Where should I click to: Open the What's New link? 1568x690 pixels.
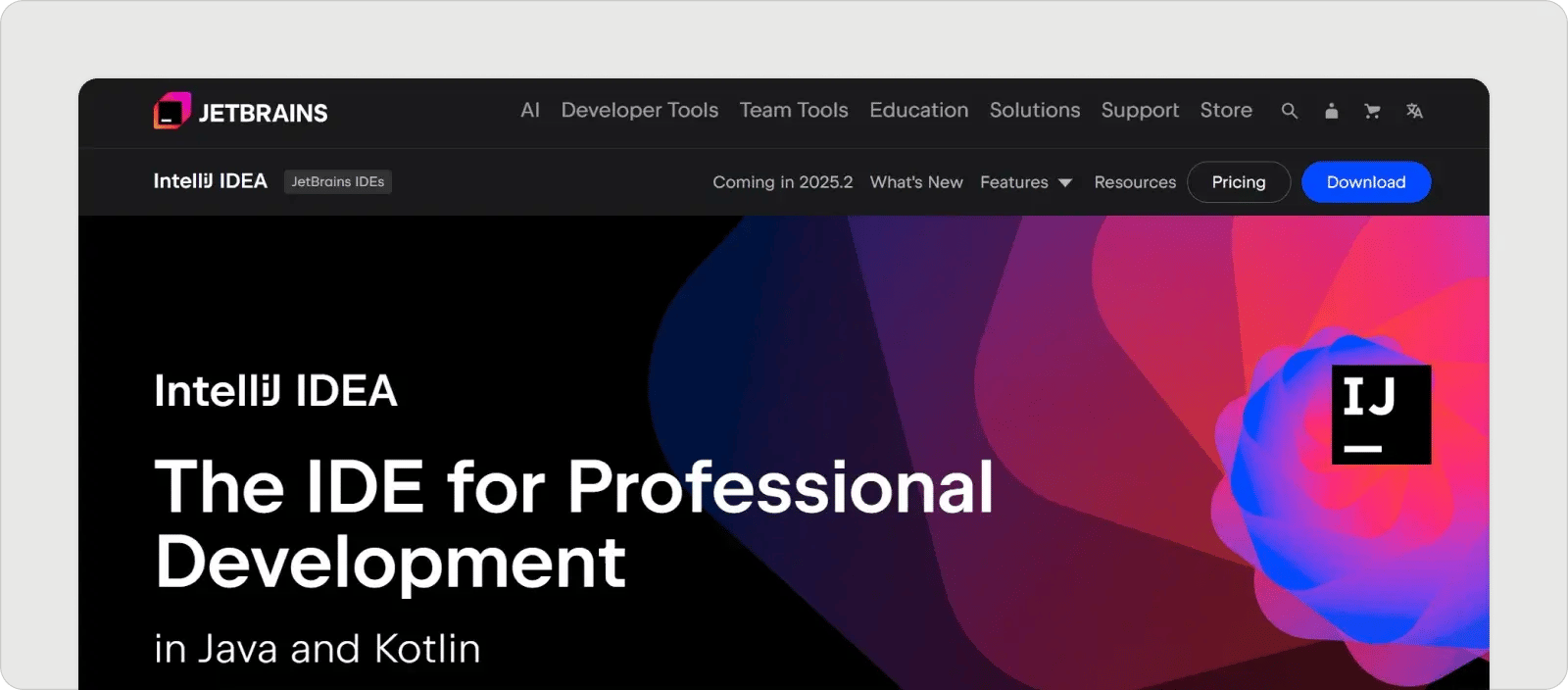click(x=916, y=182)
